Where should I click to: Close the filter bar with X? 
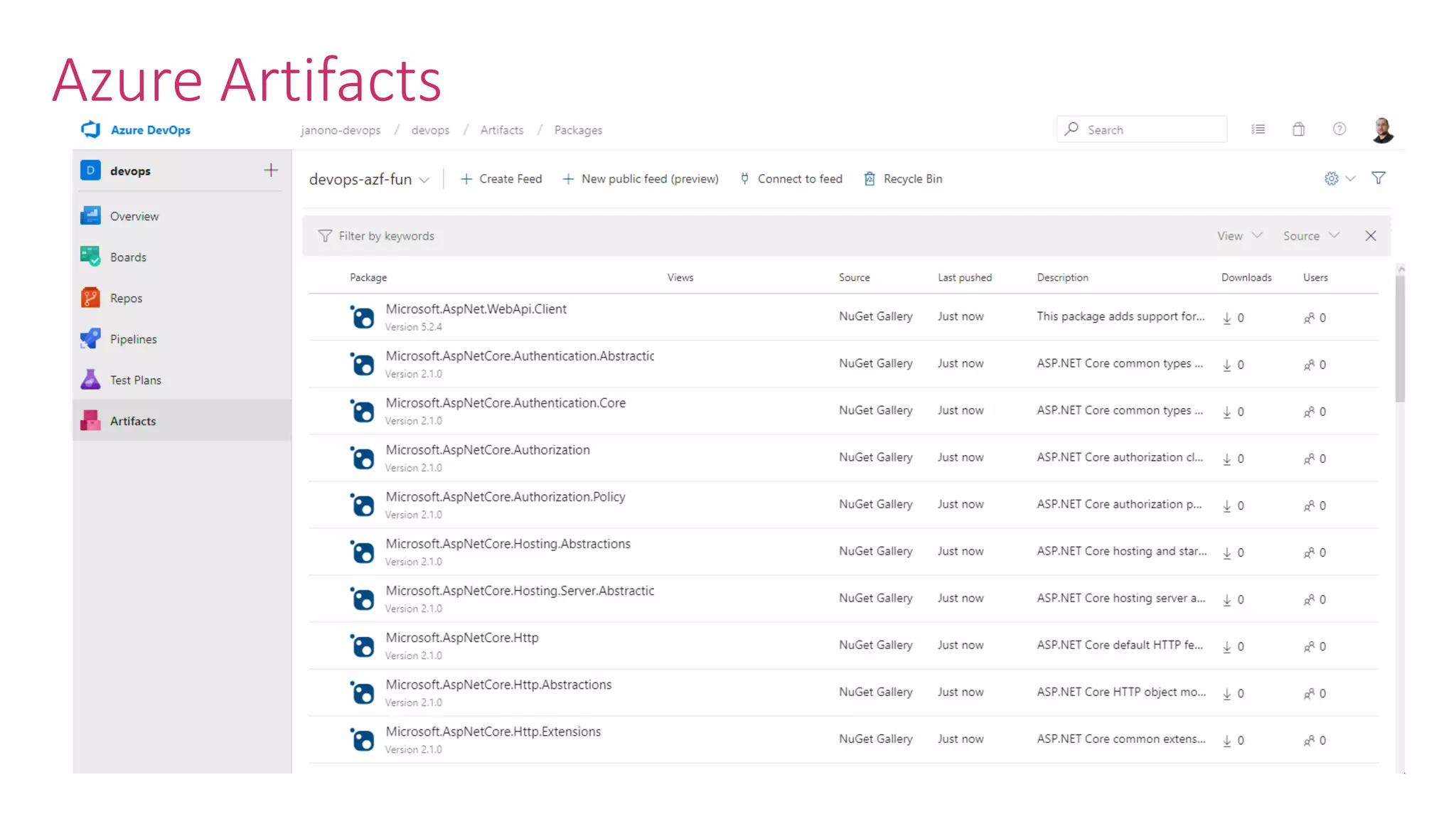[1370, 236]
